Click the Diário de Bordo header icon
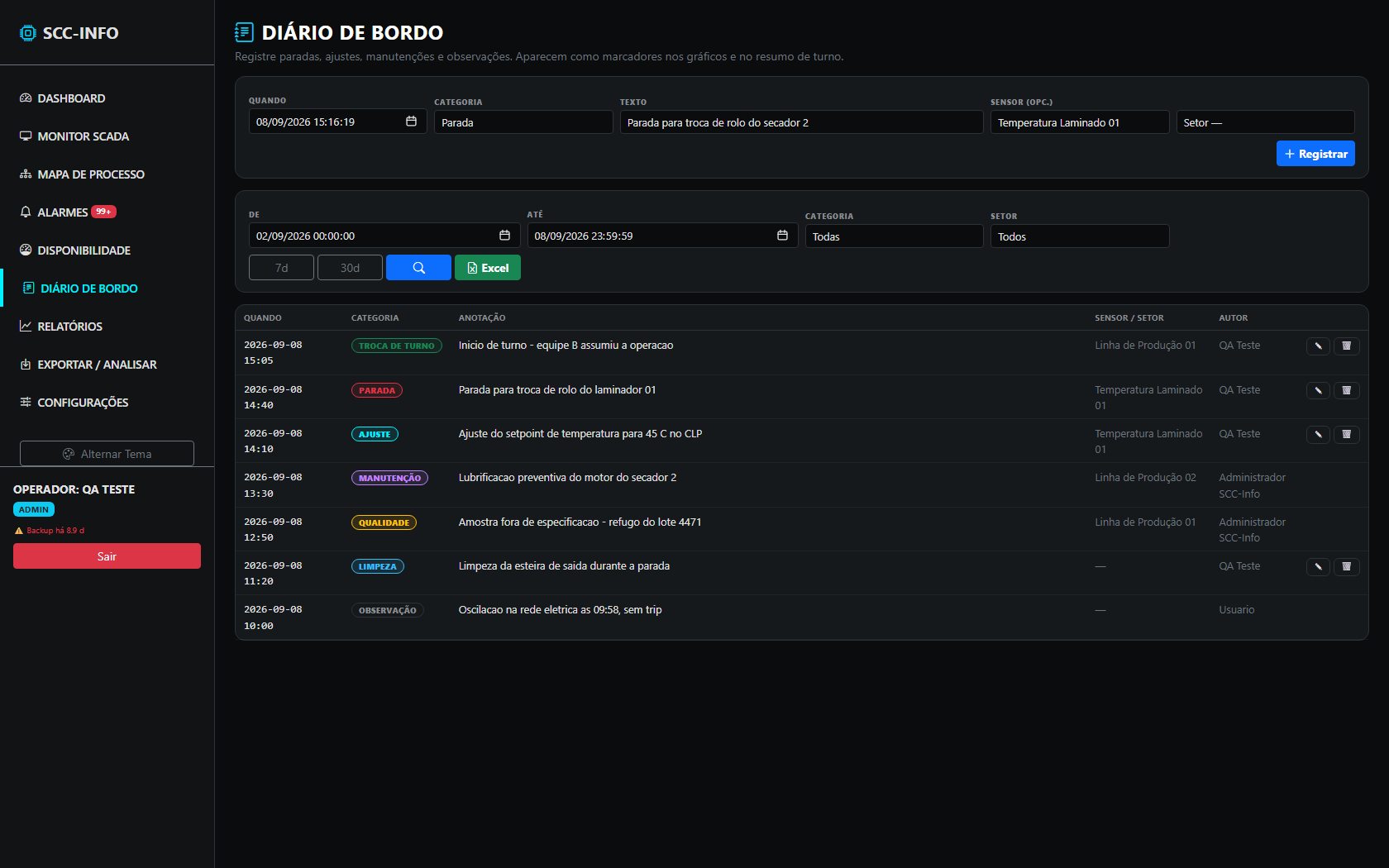This screenshot has height=868, width=1389. 244,32
